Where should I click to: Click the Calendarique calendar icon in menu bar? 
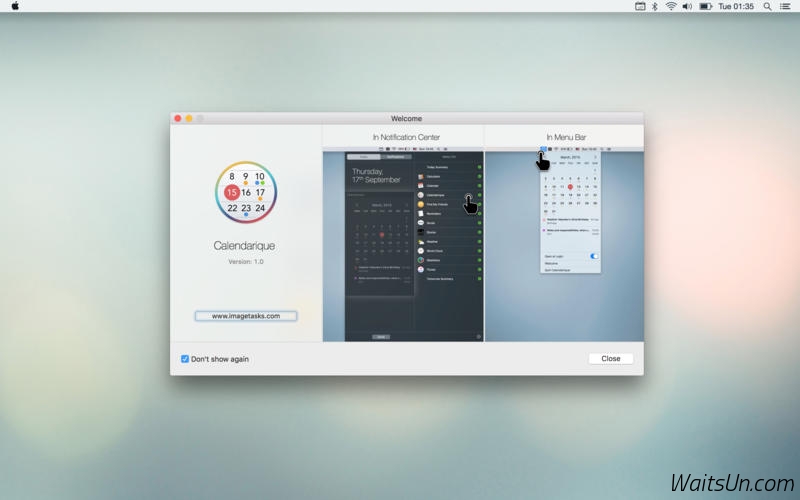pos(640,6)
